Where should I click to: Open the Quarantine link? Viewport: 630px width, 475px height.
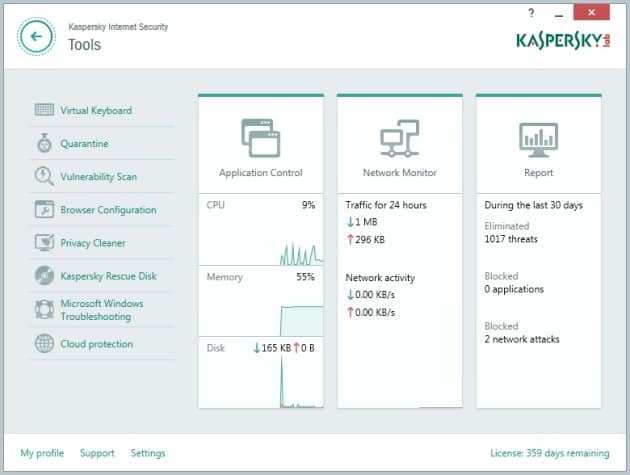point(84,143)
